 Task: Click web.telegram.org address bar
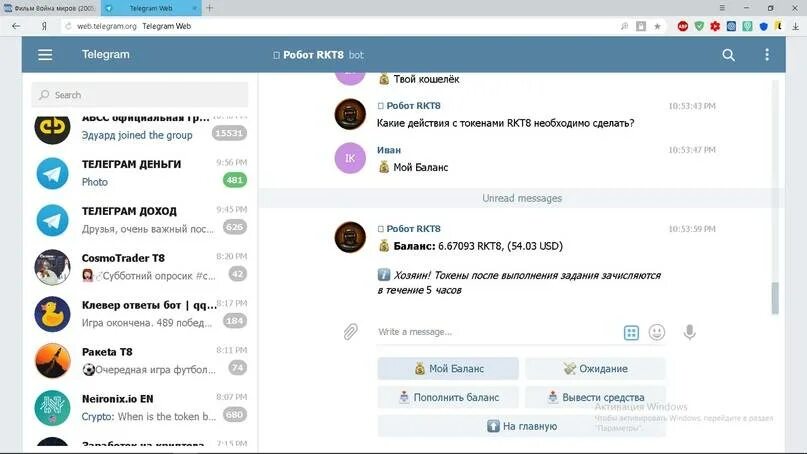[107, 26]
